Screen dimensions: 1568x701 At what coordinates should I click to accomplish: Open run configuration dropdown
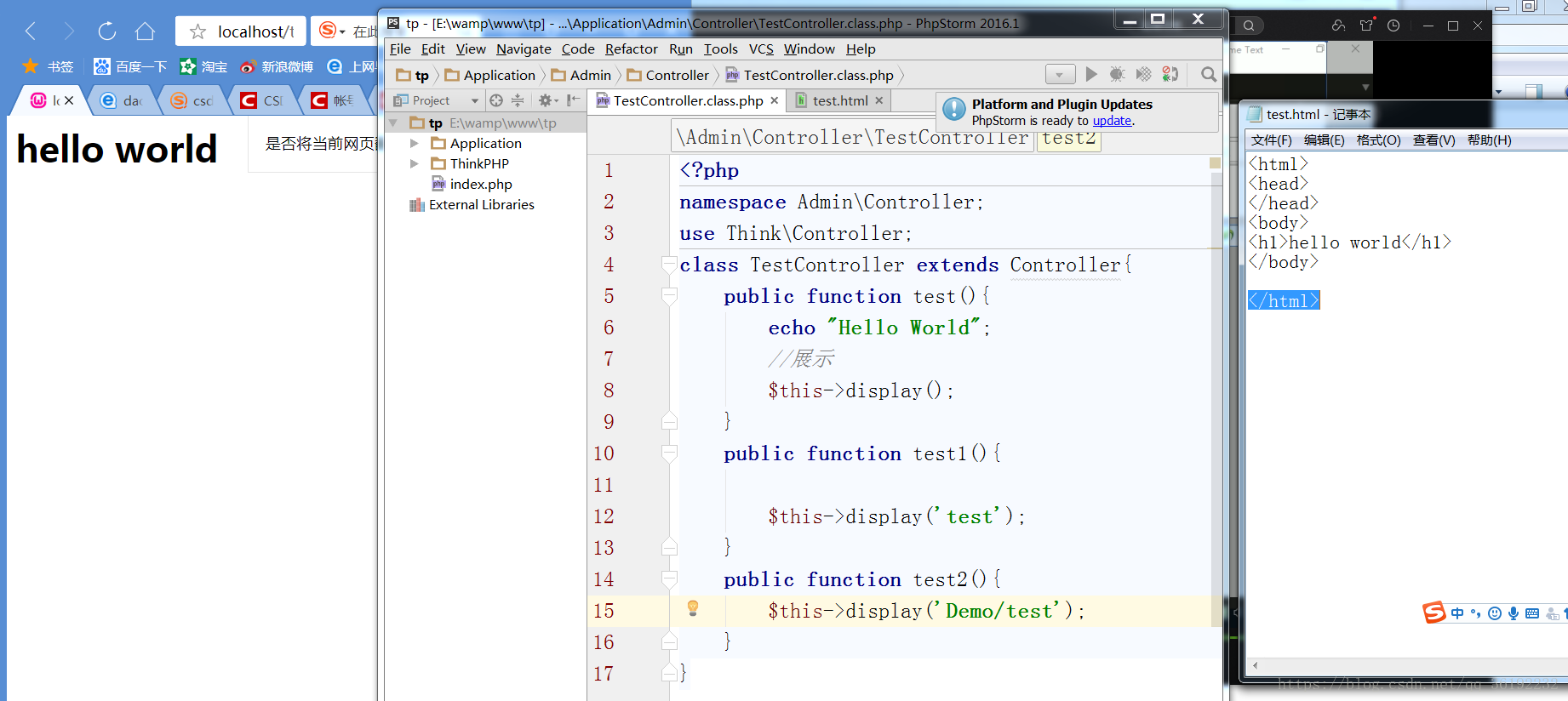1060,75
